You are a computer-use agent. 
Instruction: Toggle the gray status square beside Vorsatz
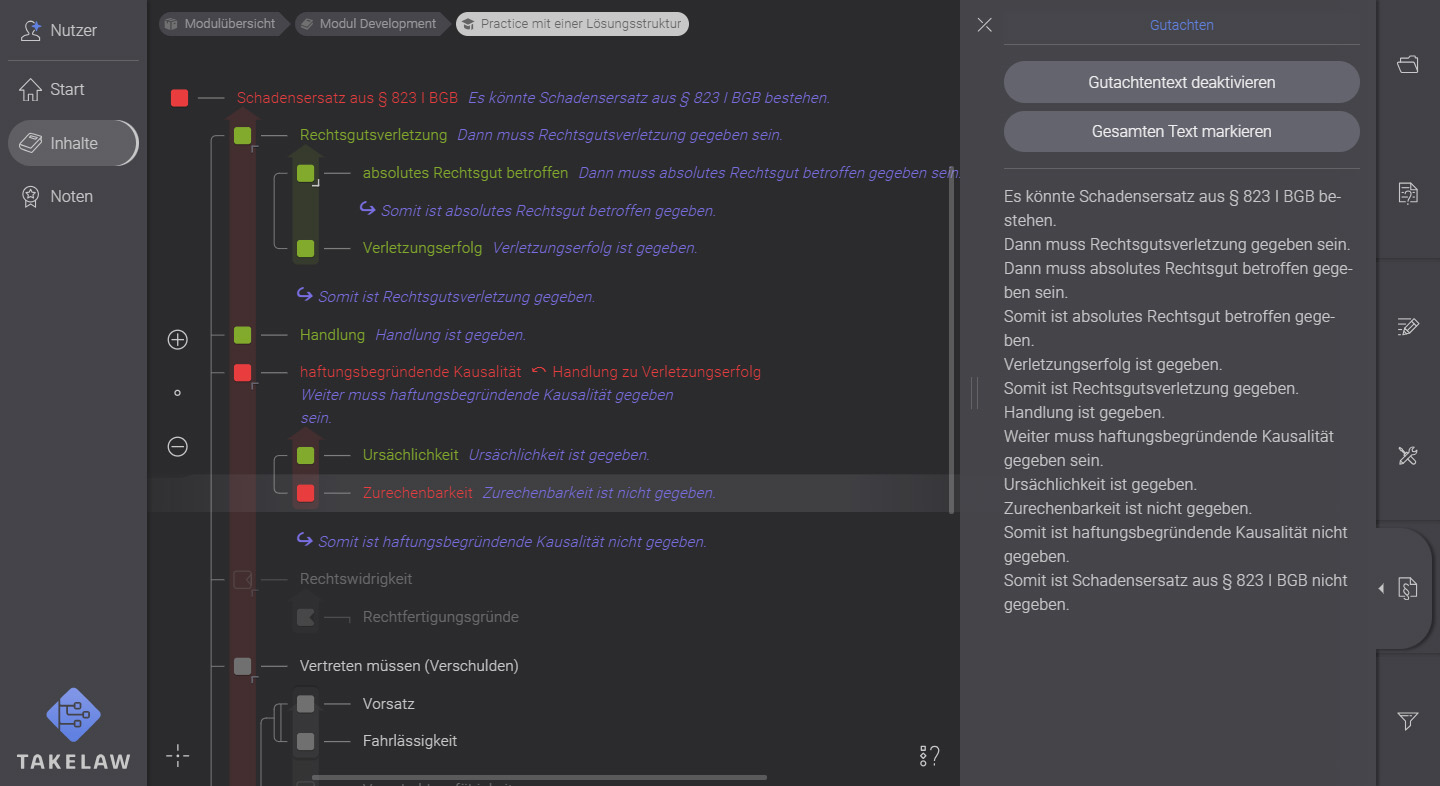coord(305,703)
